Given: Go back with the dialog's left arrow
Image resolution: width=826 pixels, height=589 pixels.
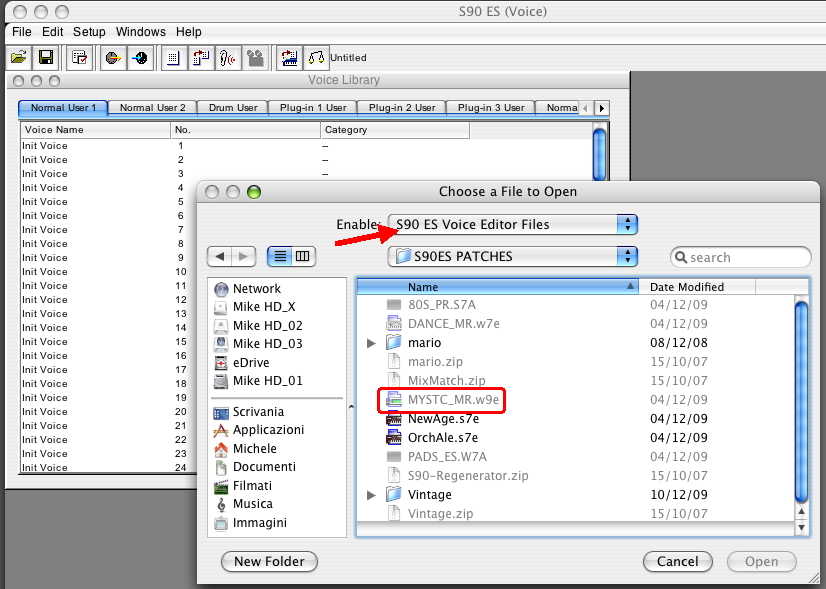Looking at the screenshot, I should pyautogui.click(x=220, y=257).
